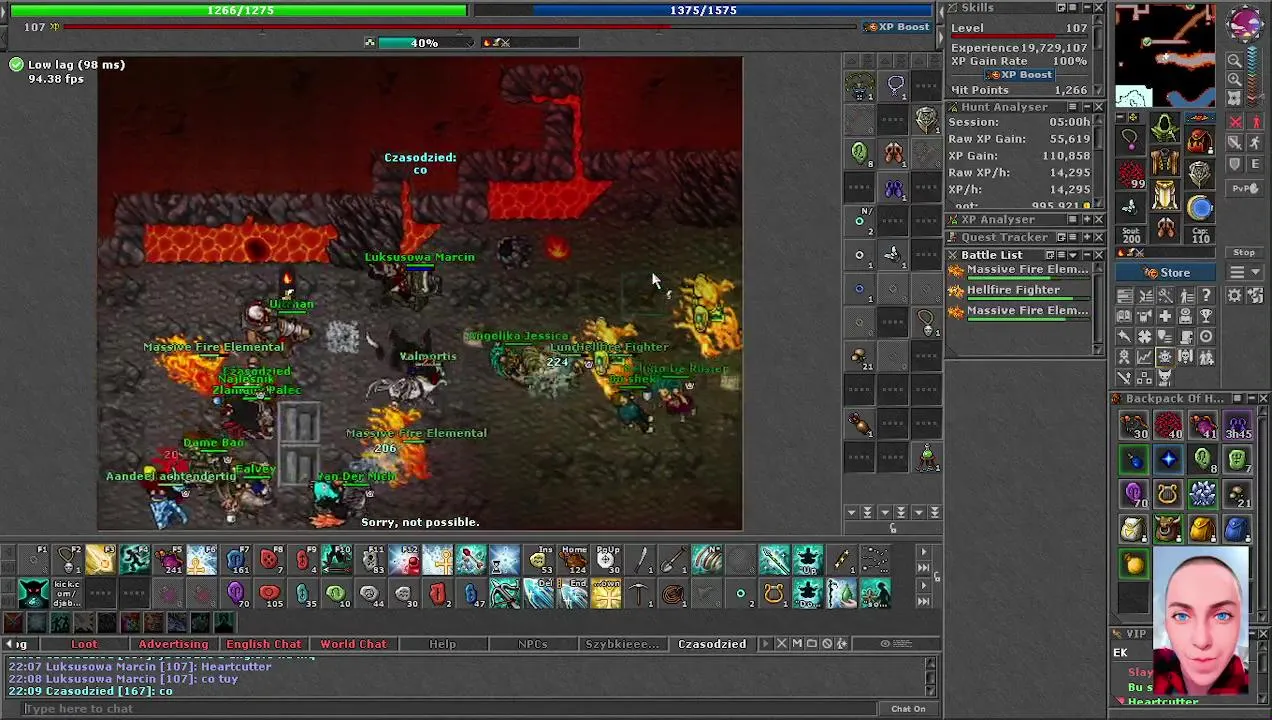This screenshot has width=1272, height=720.
Task: Select the blue ring equipment slot
Action: pos(1199,207)
